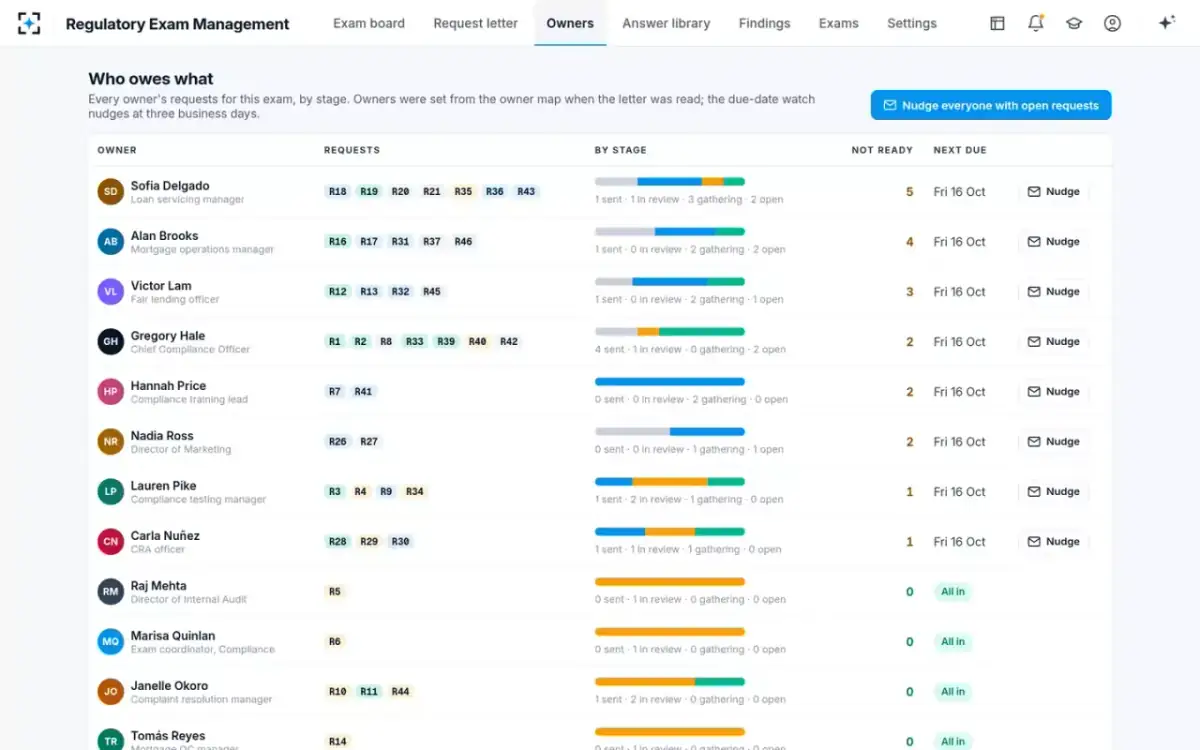Click the All in badge for Raj Mehta
Image resolution: width=1200 pixels, height=750 pixels.
click(953, 592)
